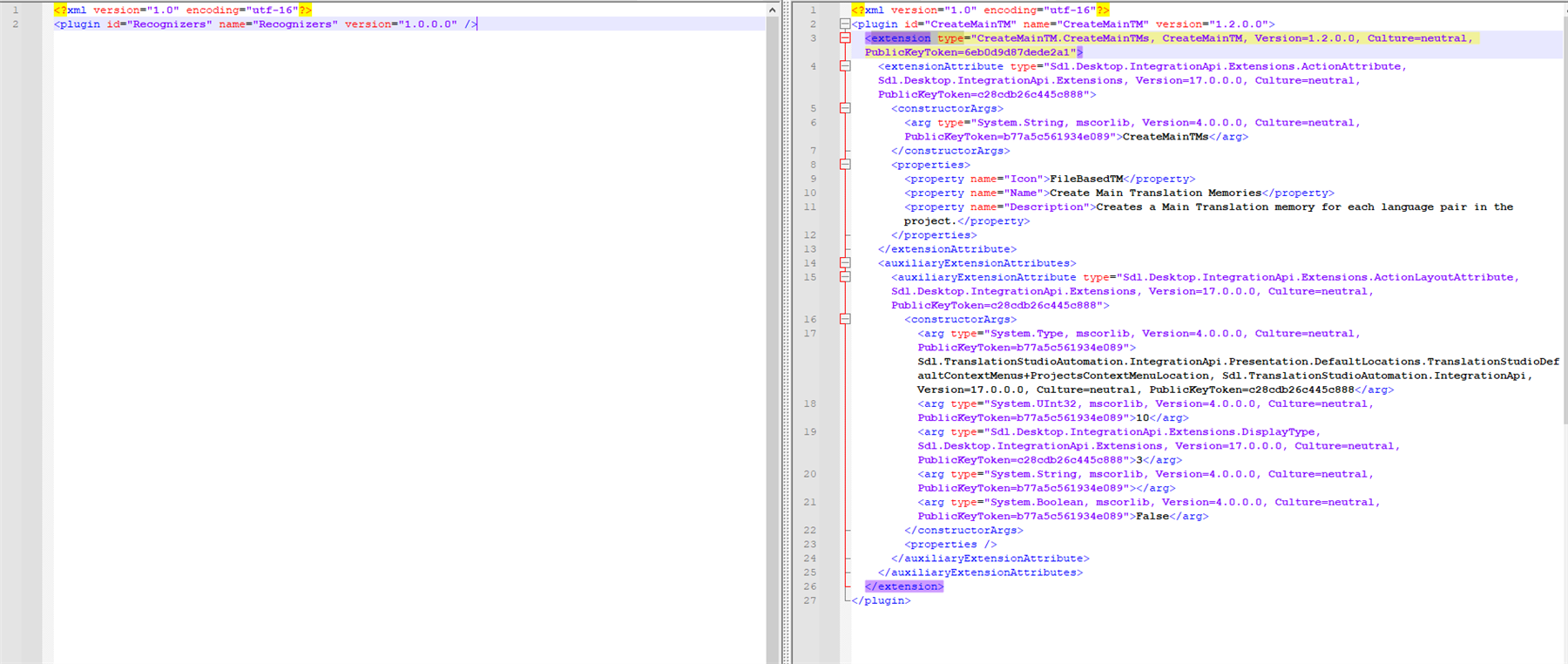Click the False value of the Boolean arg
Viewport: 1568px width, 664px height.
1152,516
